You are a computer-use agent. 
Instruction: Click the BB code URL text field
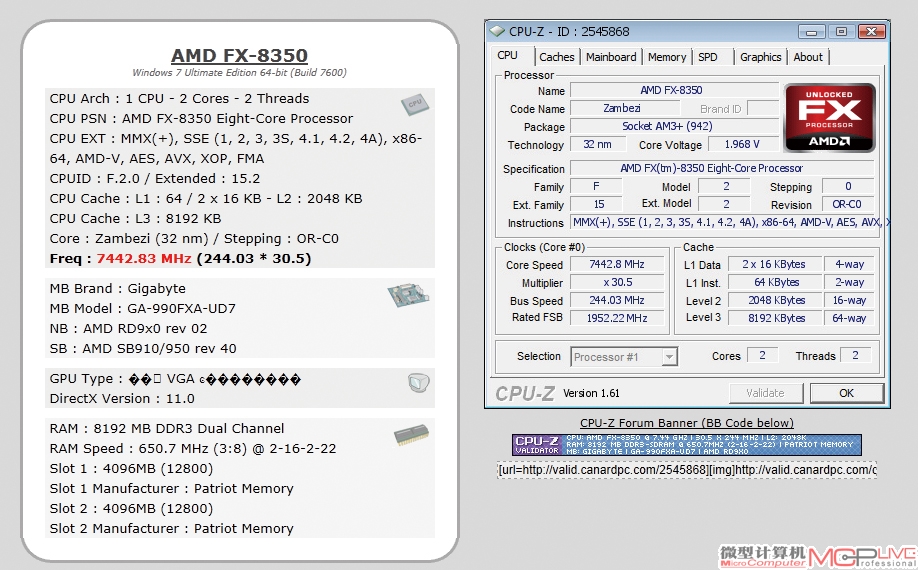point(687,470)
